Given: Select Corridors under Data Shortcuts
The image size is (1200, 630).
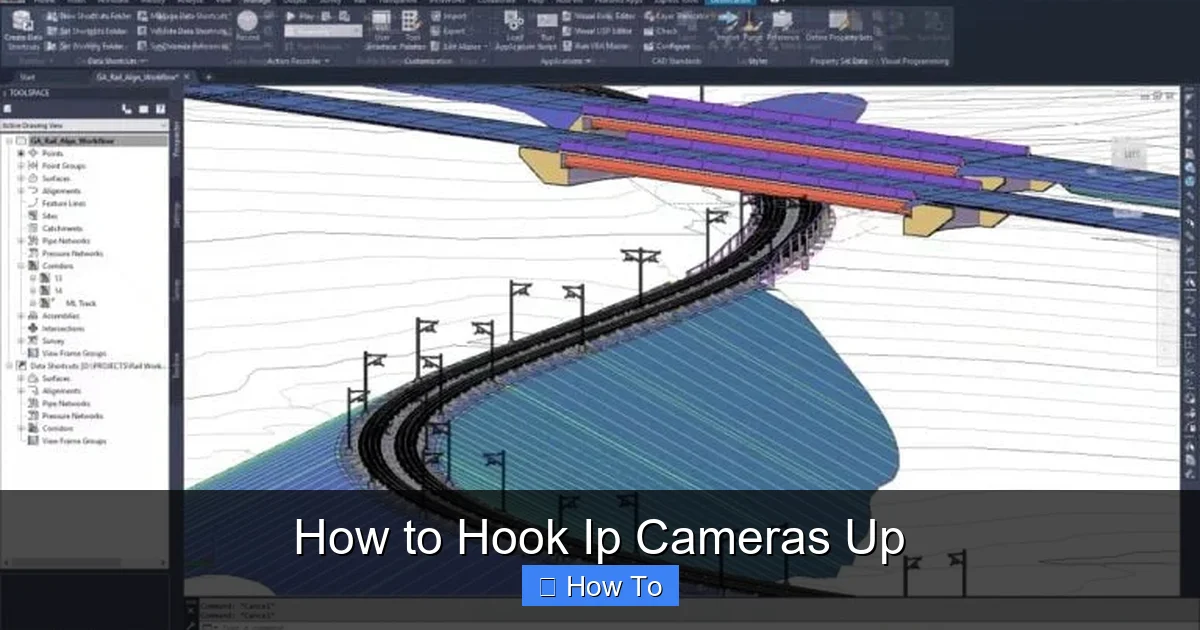Looking at the screenshot, I should (57, 428).
